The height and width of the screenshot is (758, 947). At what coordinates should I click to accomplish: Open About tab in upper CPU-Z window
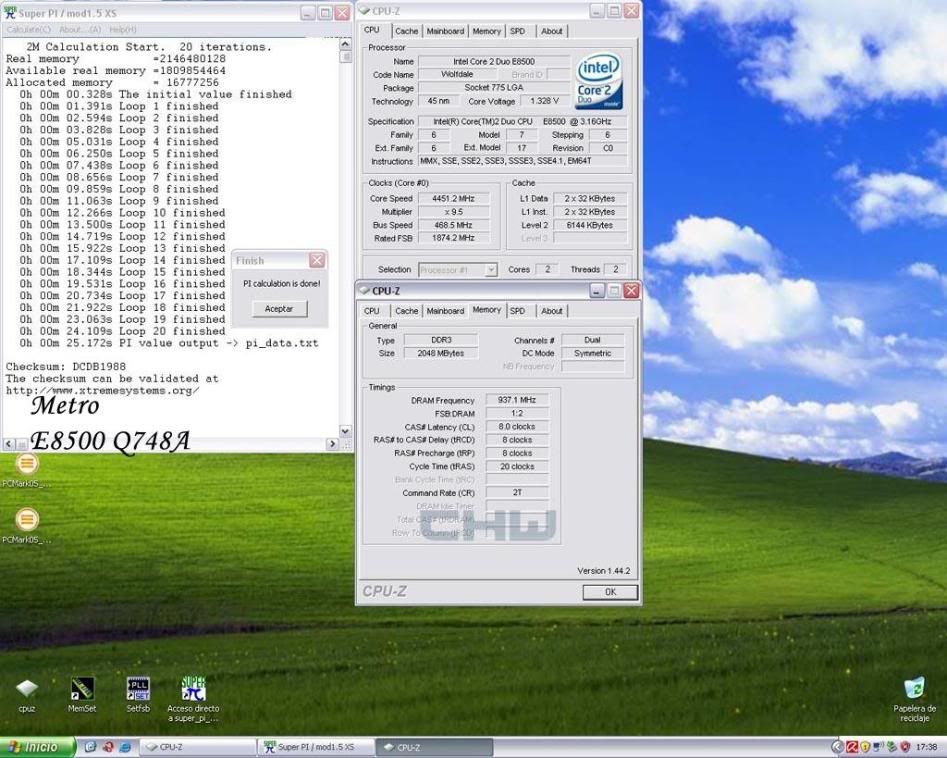[x=551, y=31]
